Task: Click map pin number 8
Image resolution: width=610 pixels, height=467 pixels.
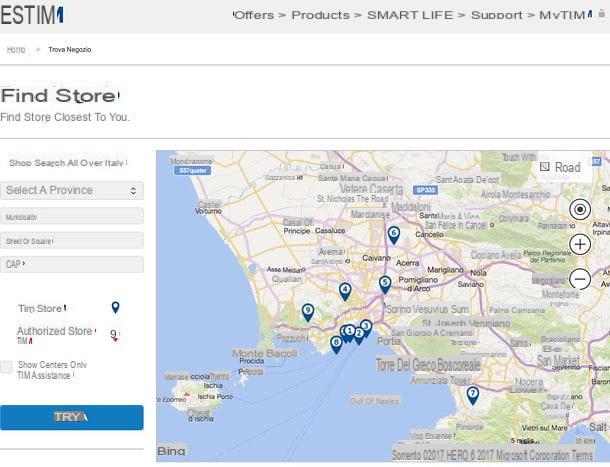Action: [336, 344]
